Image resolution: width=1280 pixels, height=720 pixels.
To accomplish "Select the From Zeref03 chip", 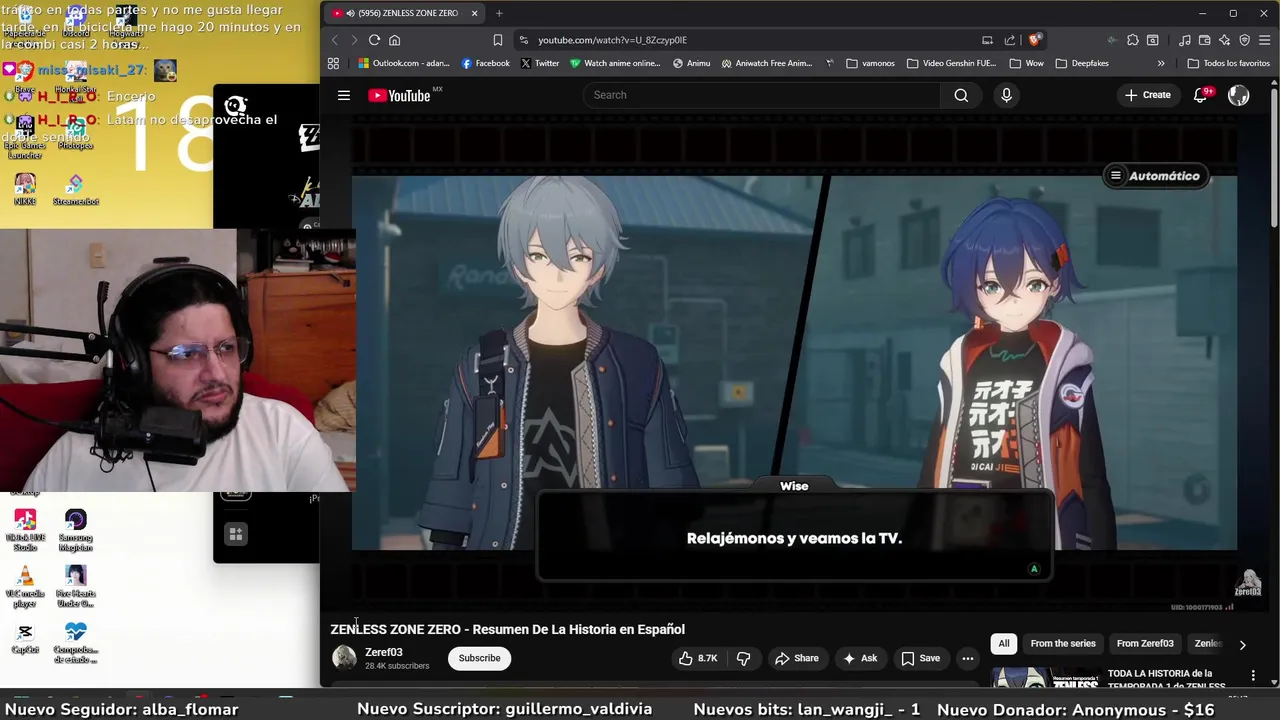I will 1145,644.
